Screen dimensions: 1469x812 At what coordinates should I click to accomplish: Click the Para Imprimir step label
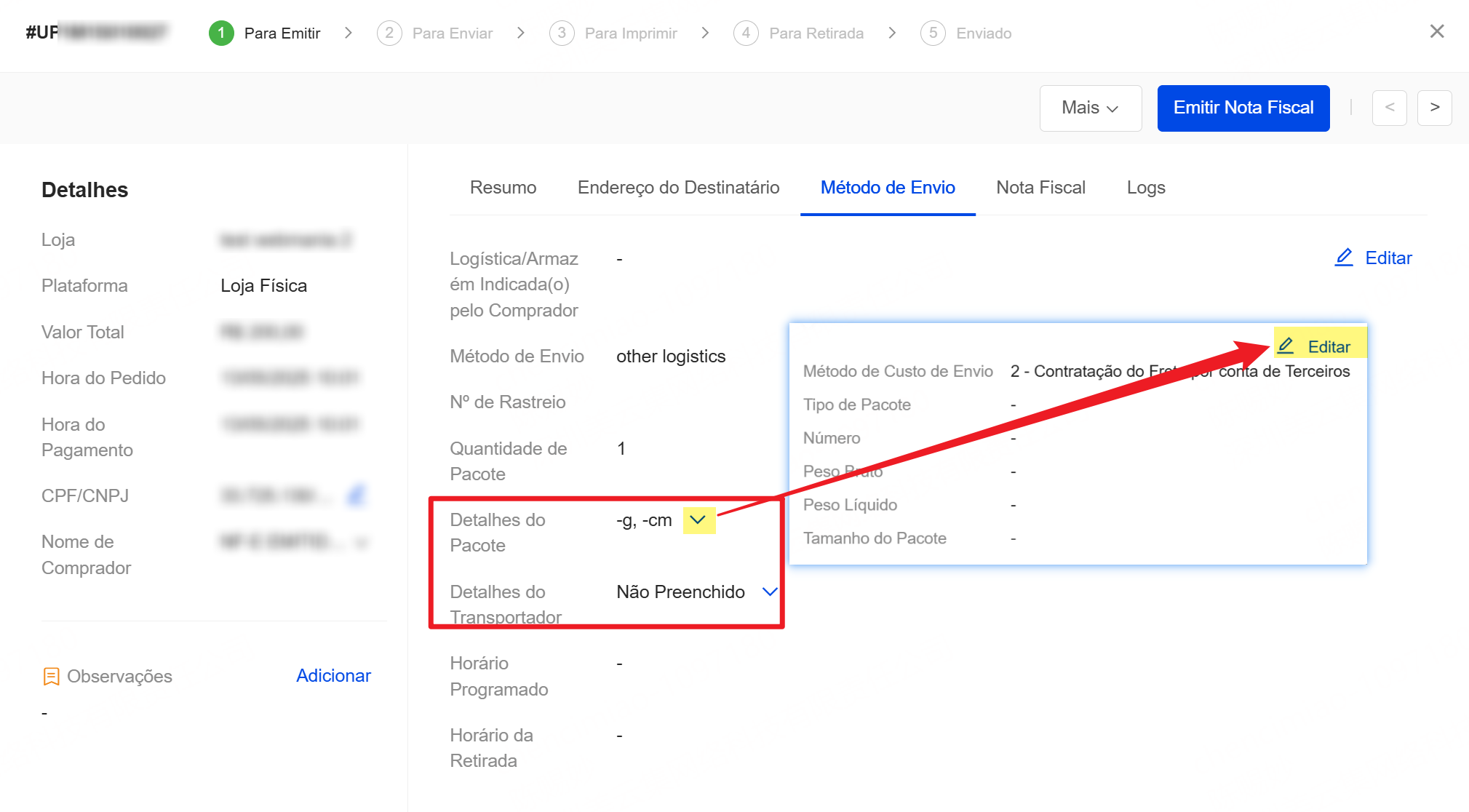tap(630, 33)
